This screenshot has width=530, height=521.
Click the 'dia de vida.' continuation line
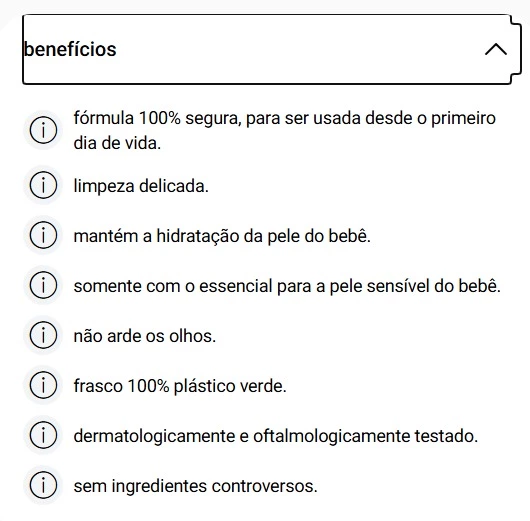click(117, 143)
